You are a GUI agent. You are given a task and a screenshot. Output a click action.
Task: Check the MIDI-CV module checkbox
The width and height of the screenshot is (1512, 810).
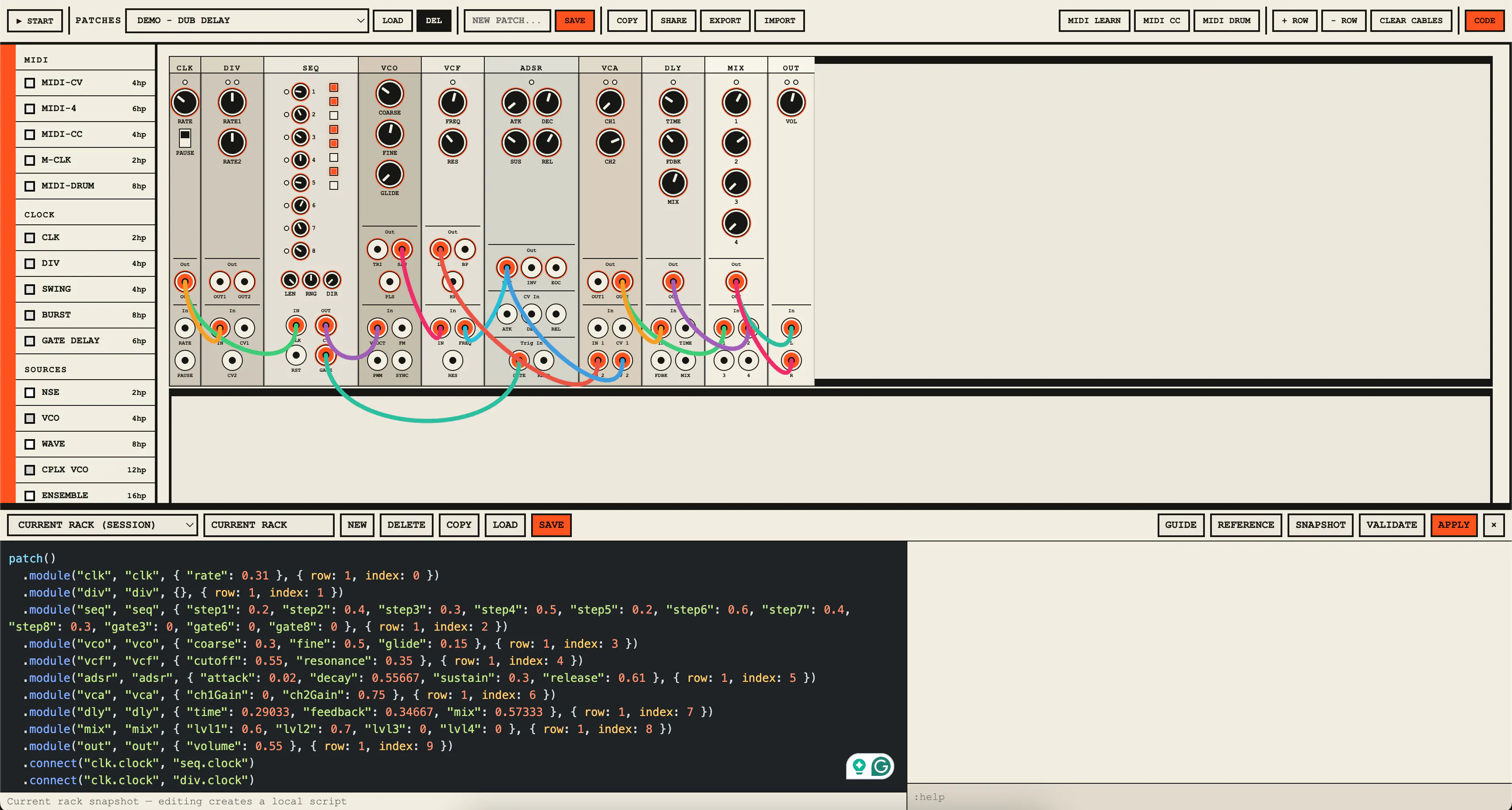[30, 83]
